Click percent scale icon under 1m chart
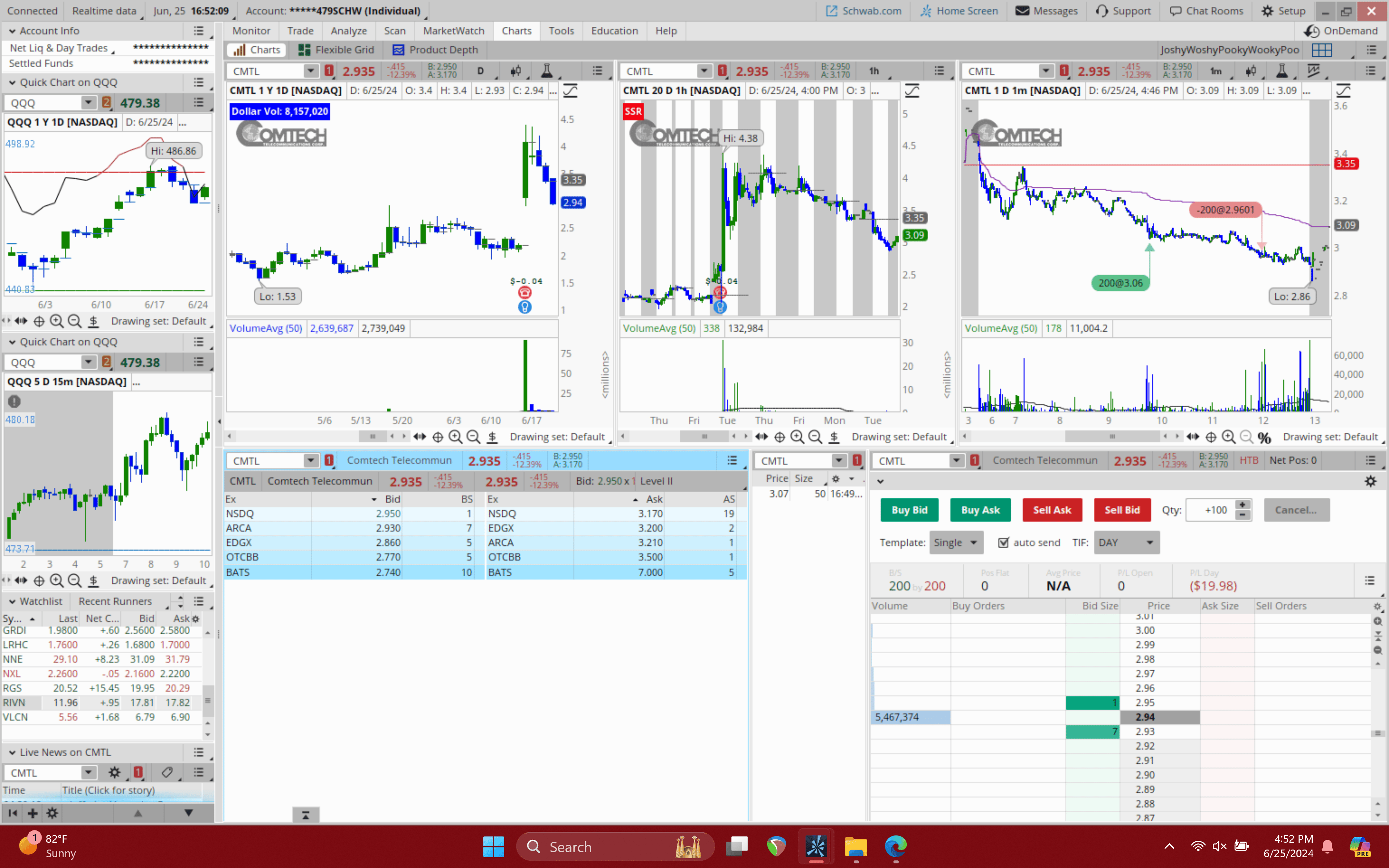Screen dimensions: 1389x868 1264,437
